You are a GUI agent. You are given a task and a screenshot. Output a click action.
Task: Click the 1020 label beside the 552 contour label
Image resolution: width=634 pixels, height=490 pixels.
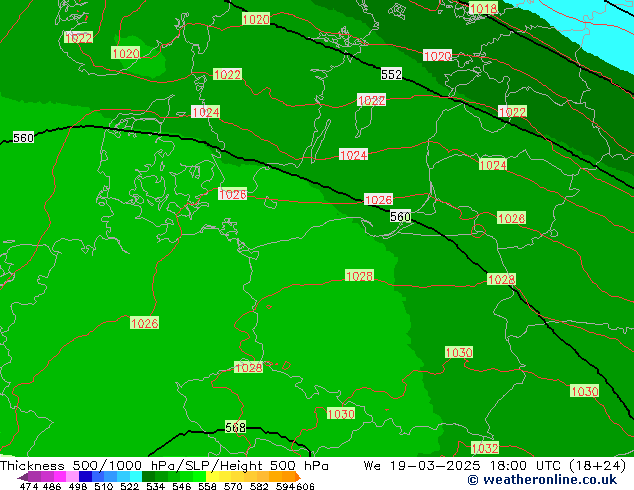[437, 56]
